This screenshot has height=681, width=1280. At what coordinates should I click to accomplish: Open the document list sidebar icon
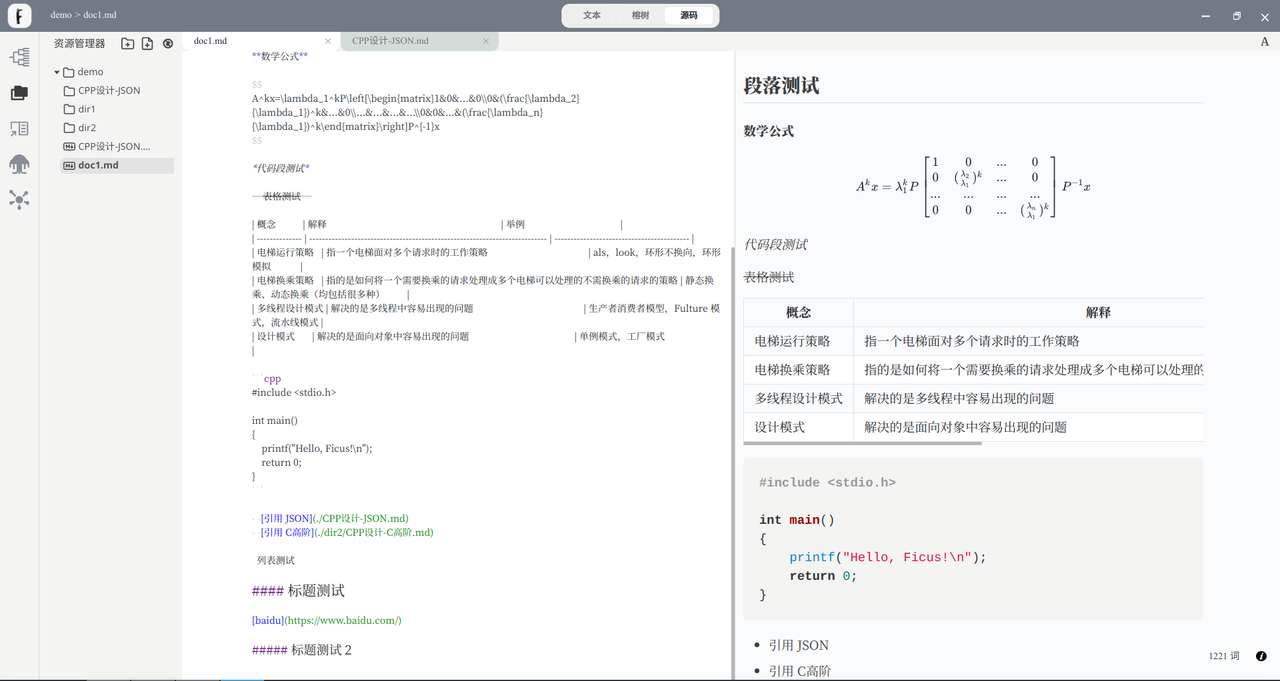tap(19, 129)
